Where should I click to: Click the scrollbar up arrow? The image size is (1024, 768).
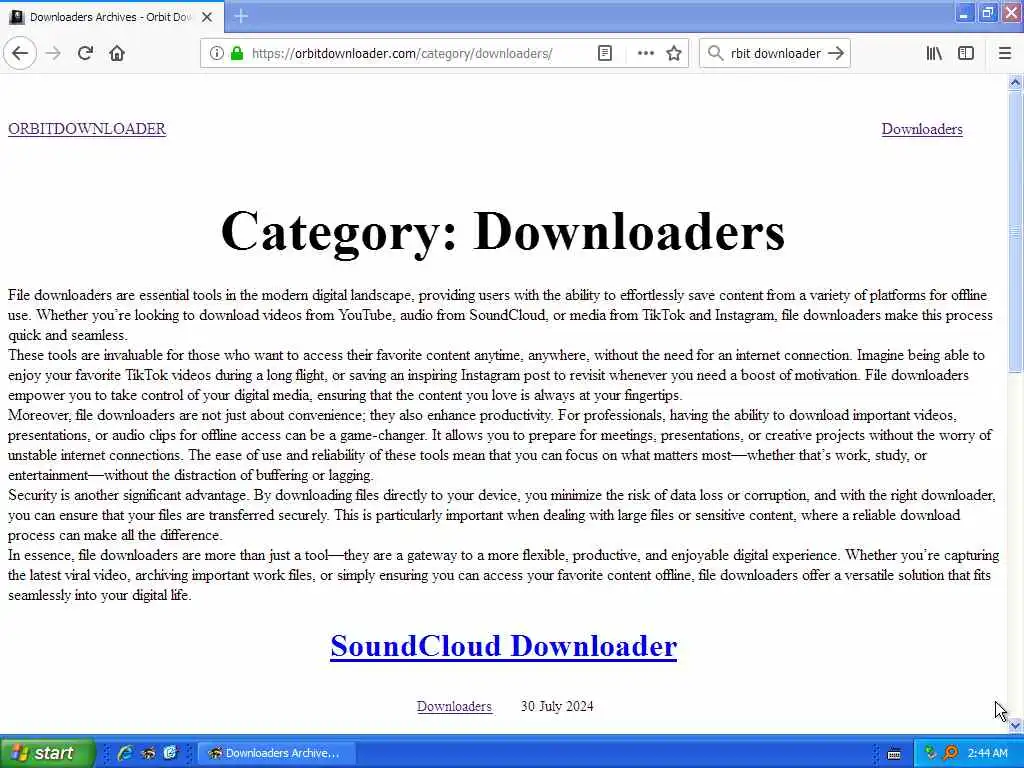coord(1015,82)
